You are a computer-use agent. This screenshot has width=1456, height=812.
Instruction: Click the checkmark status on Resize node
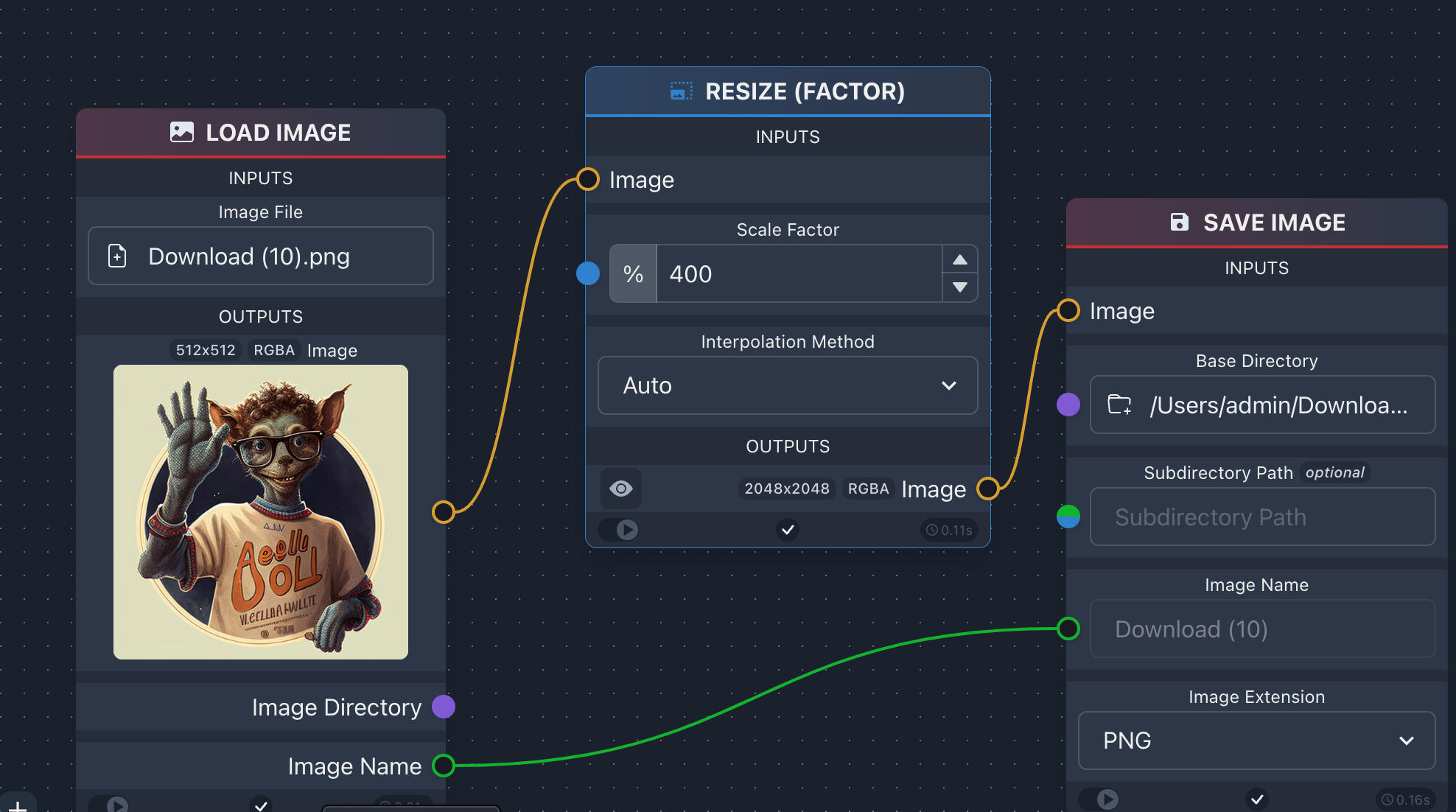click(788, 530)
